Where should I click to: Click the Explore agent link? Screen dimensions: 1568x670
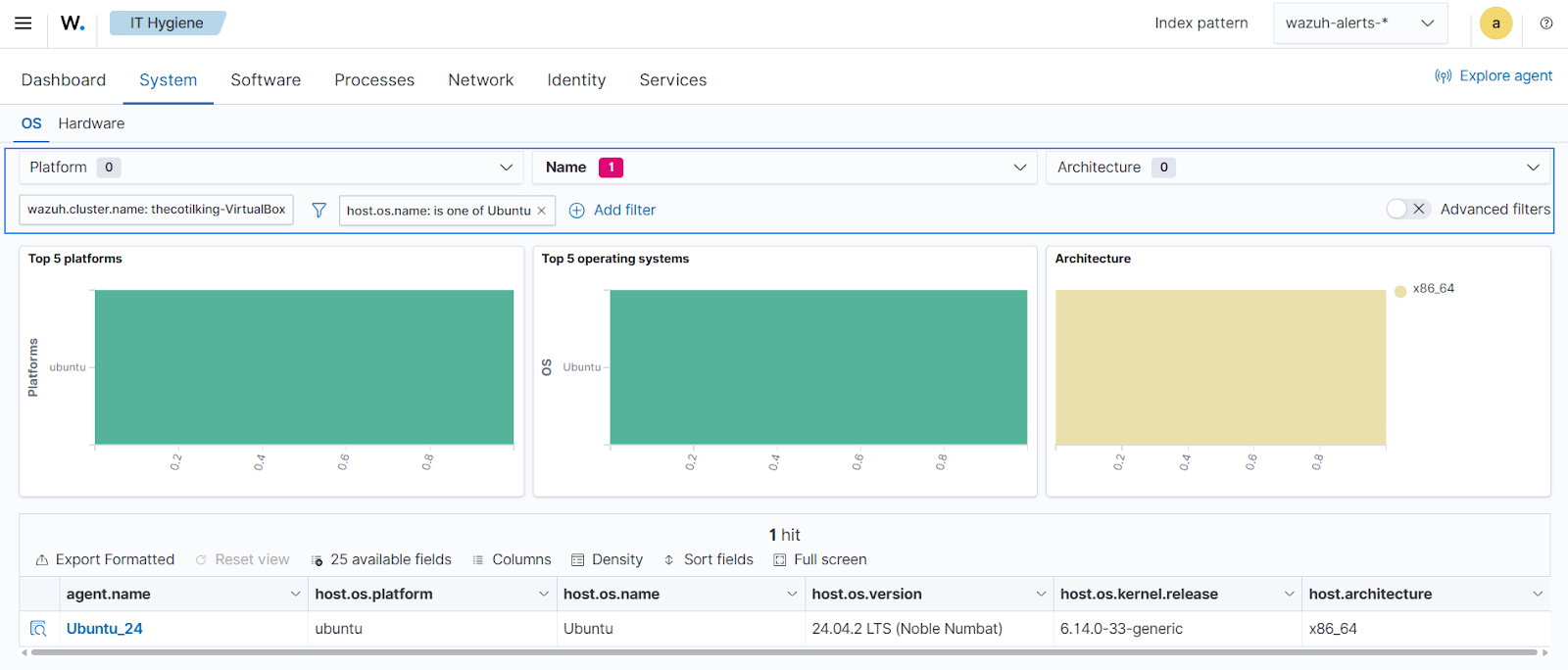1494,76
